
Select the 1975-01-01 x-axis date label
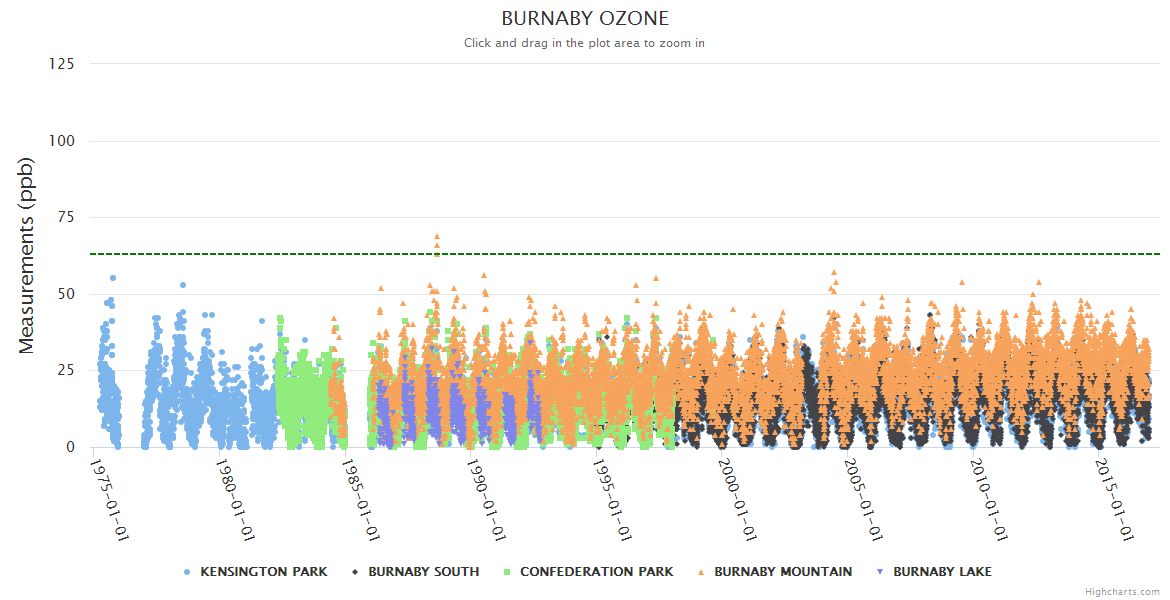pos(111,498)
